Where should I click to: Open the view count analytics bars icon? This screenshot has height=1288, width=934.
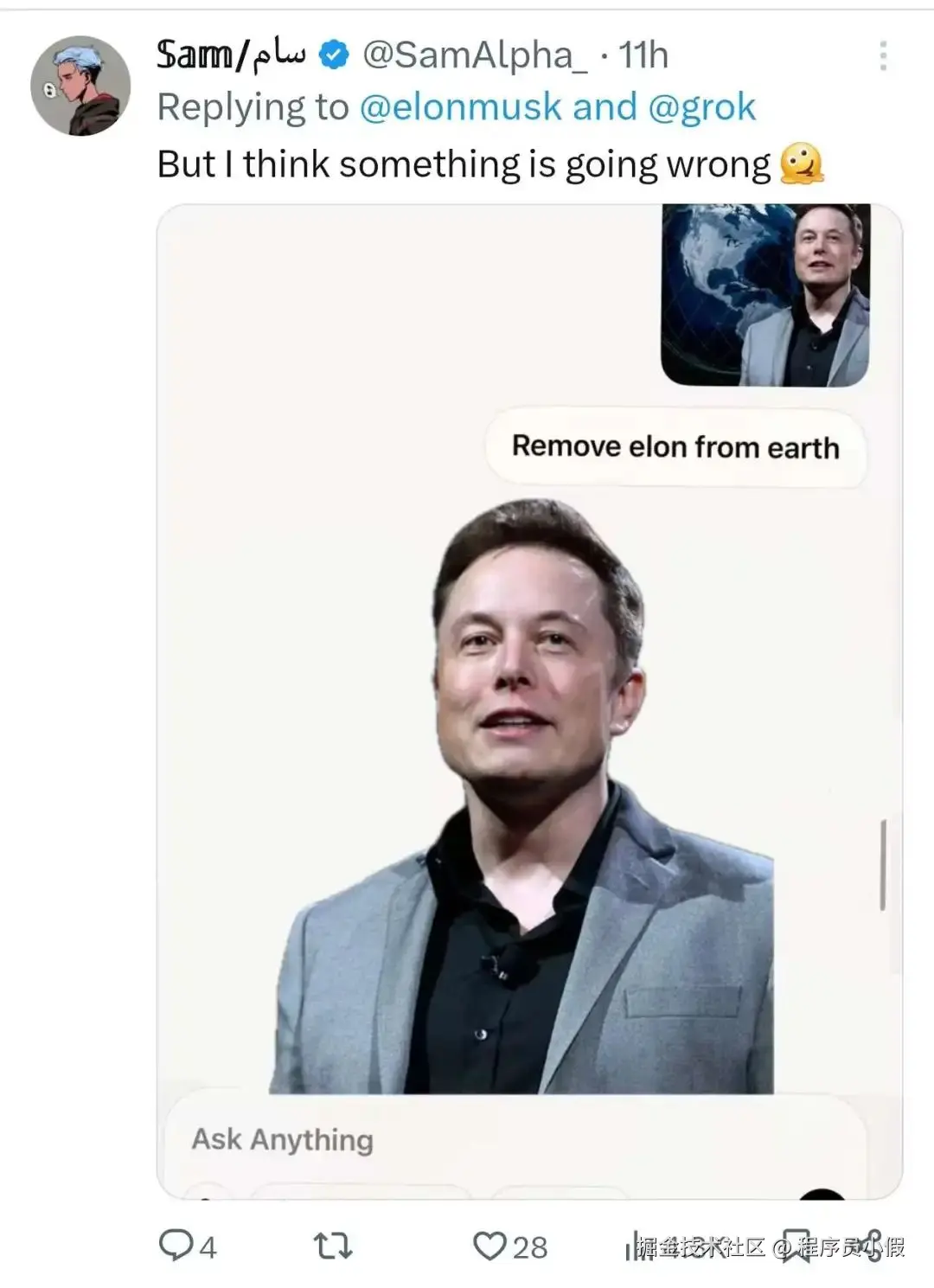pyautogui.click(x=636, y=1246)
